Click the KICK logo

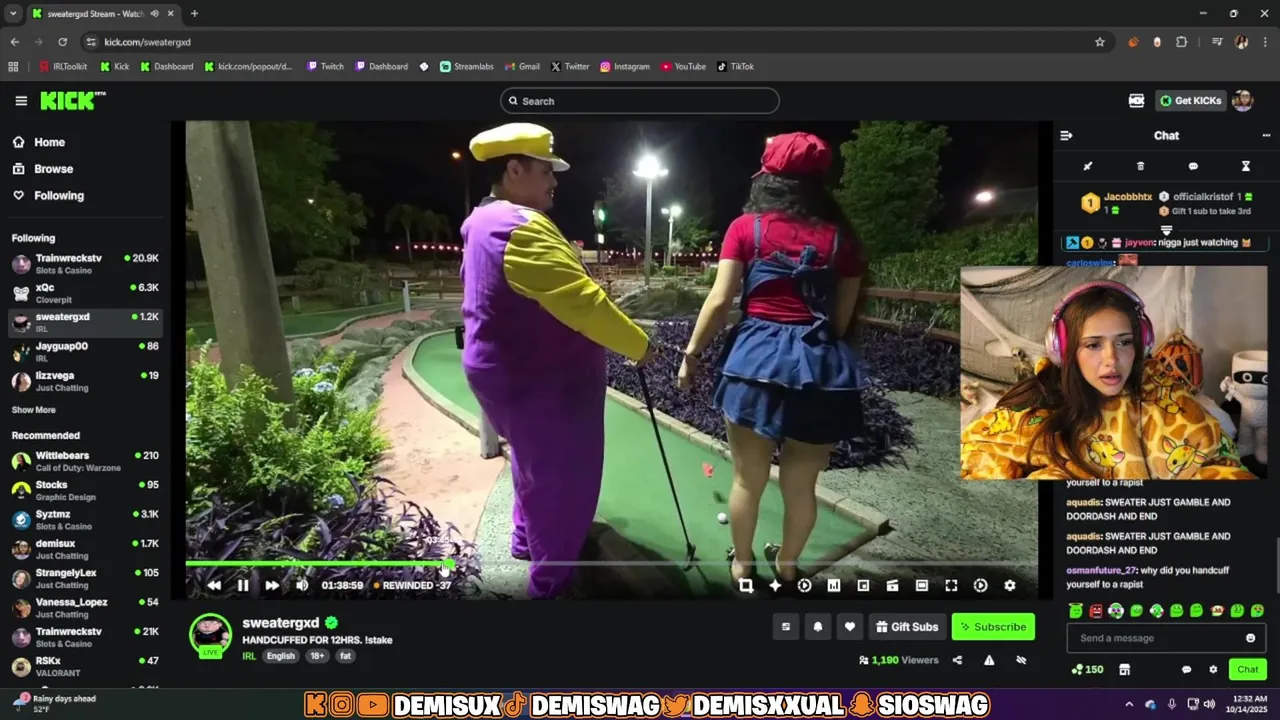click(72, 101)
